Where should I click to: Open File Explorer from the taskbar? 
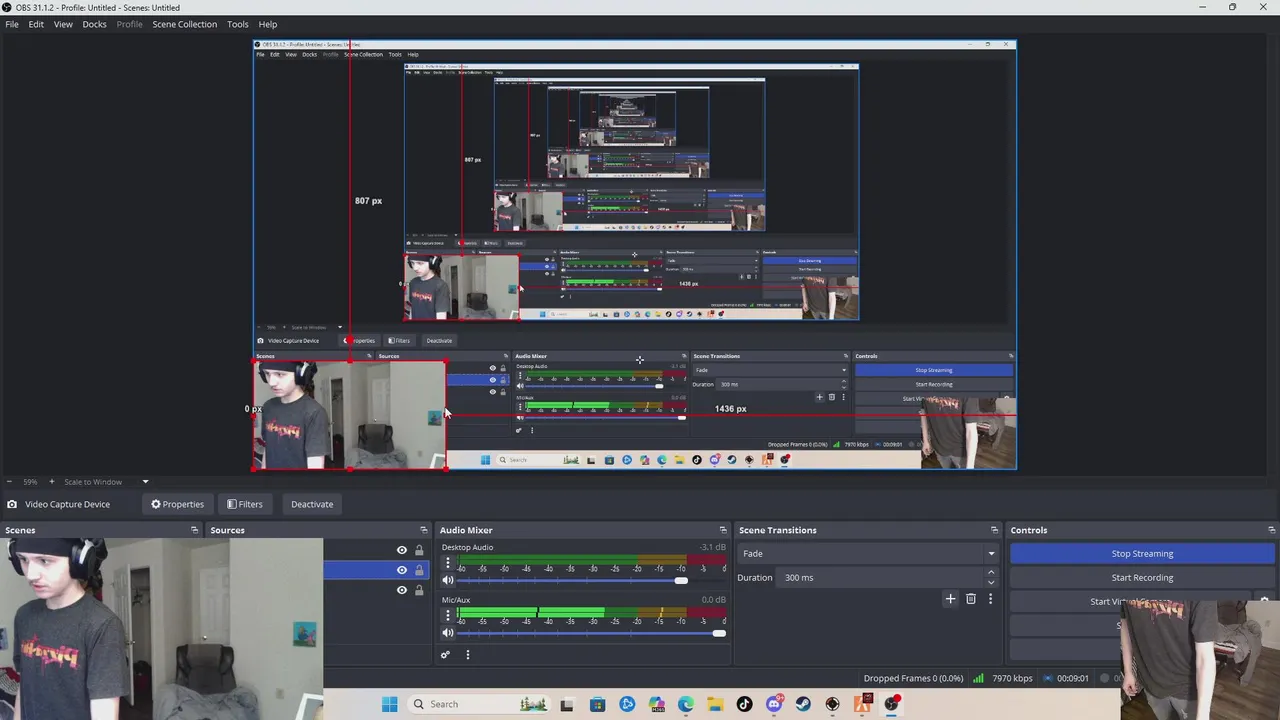(x=714, y=704)
